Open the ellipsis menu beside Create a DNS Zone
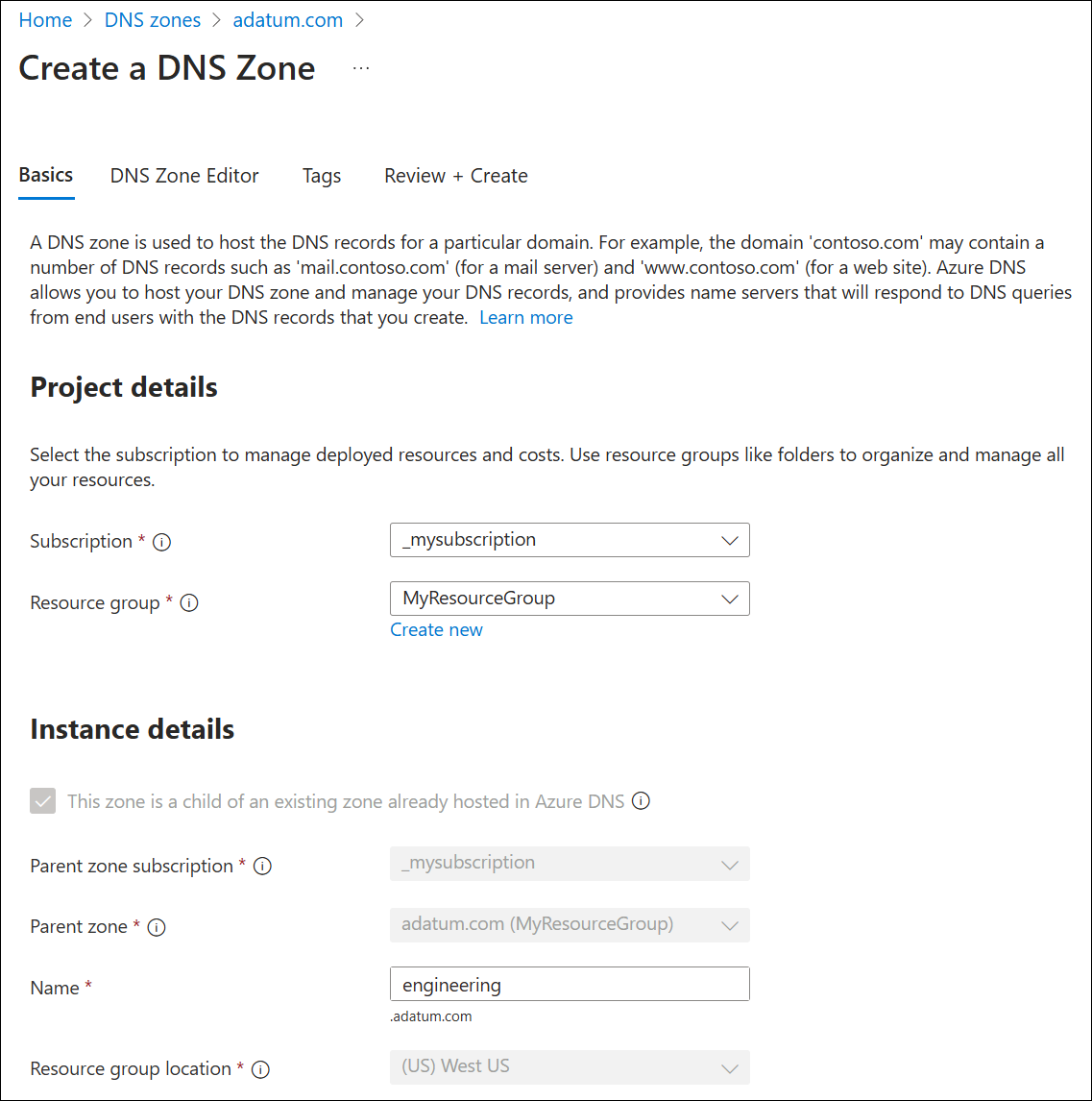This screenshot has height=1101, width=1092. pyautogui.click(x=361, y=68)
